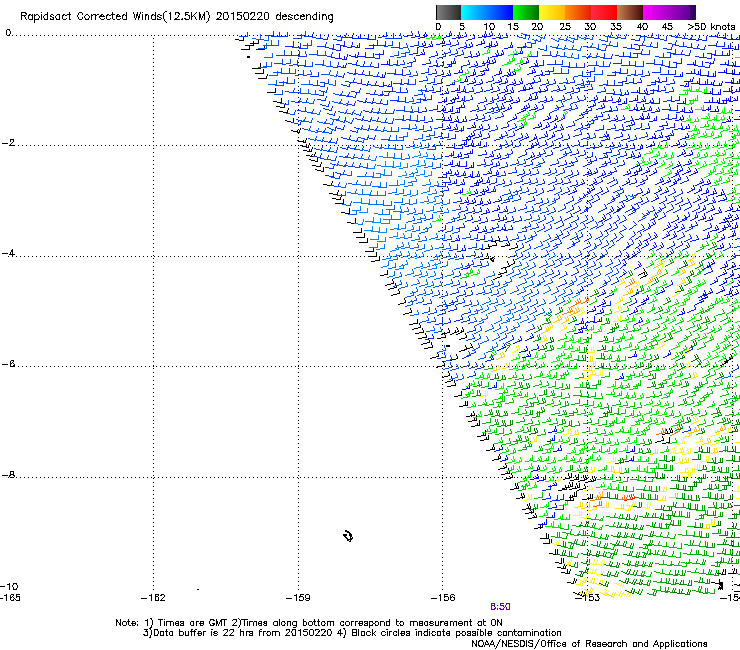Viewport: 740px width, 650px height.
Task: Click the latitude label '-6'
Action: [x=8, y=364]
